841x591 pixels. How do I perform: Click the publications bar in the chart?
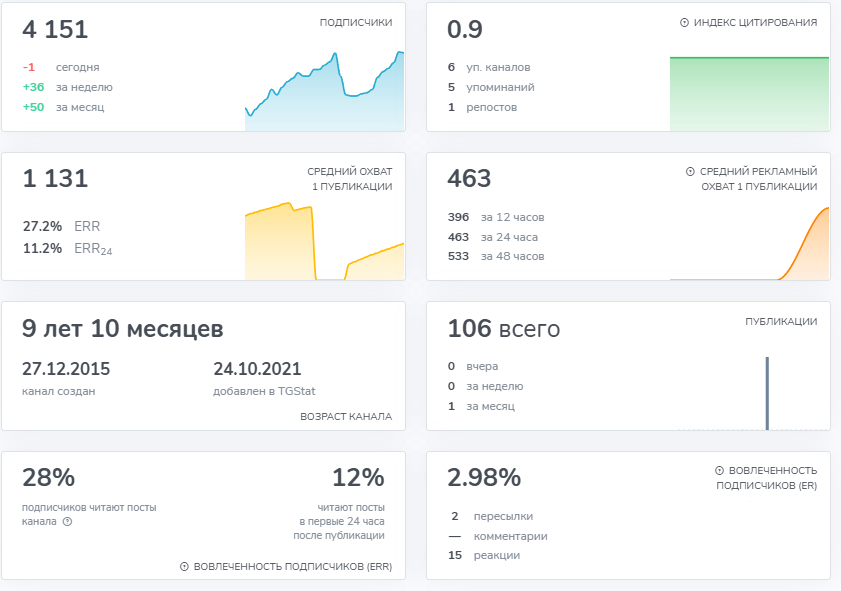(767, 393)
